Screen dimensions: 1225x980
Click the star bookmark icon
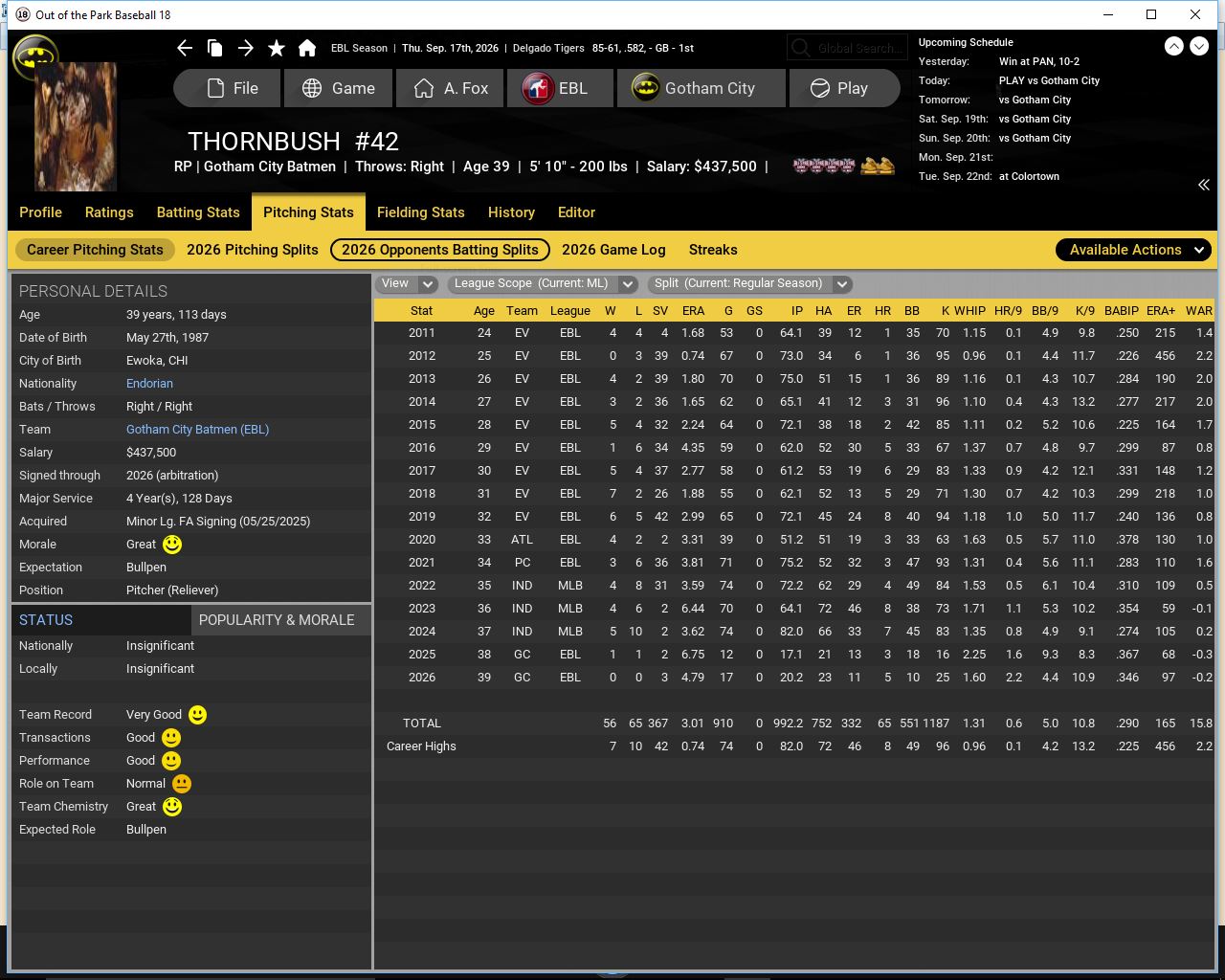click(277, 48)
